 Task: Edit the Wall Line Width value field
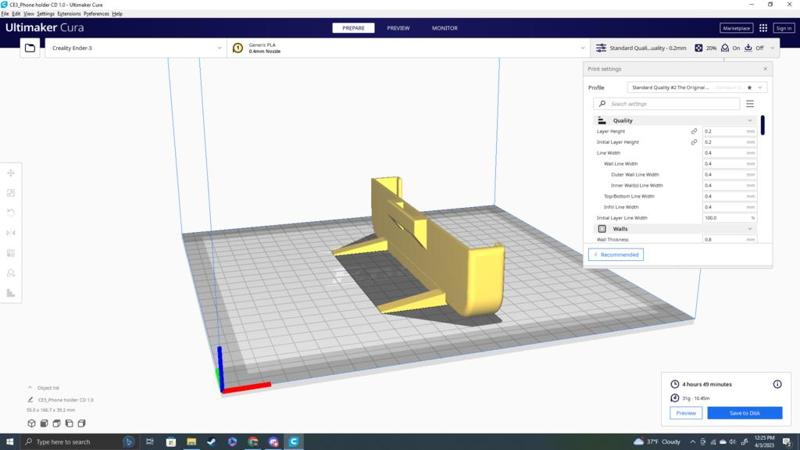tap(729, 164)
